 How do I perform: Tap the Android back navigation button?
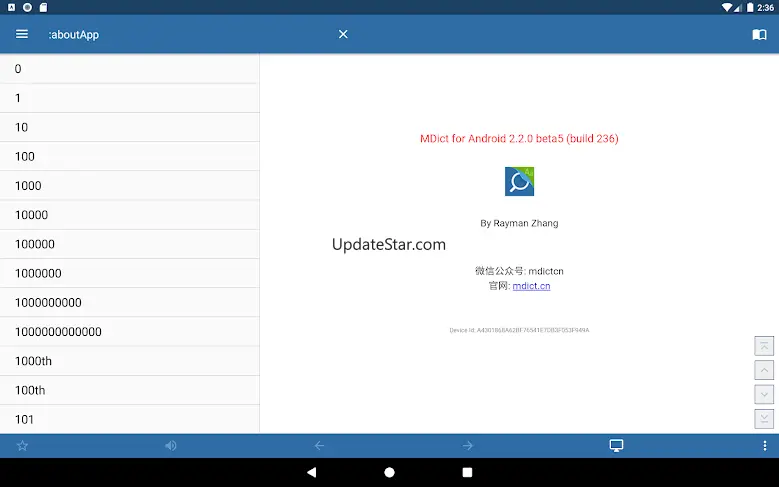pos(312,472)
